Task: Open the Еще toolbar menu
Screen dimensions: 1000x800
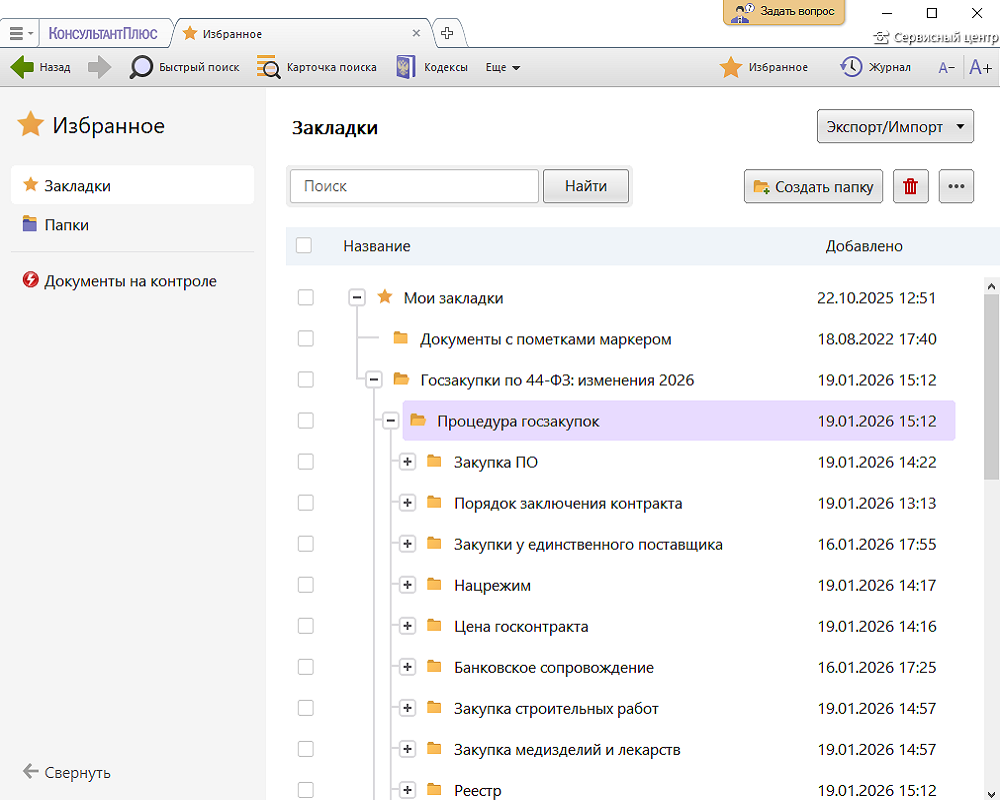Action: 502,68
